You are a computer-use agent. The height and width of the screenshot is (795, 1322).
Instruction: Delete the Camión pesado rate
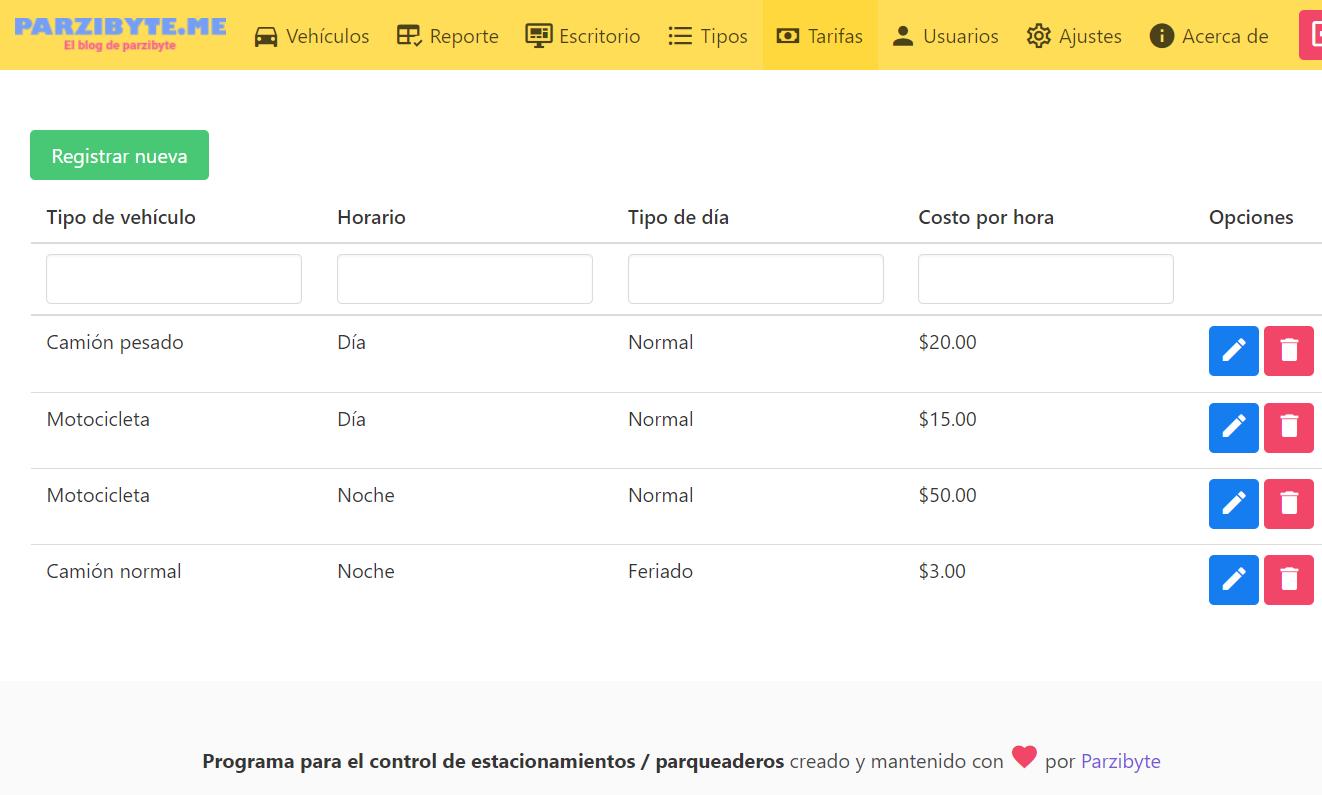(x=1288, y=351)
